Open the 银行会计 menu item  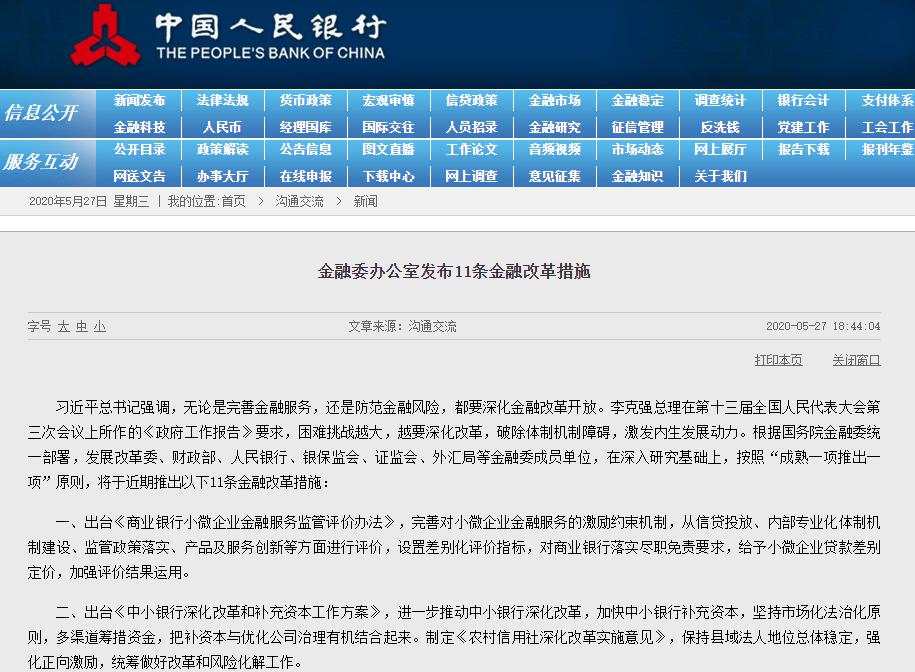(x=803, y=100)
